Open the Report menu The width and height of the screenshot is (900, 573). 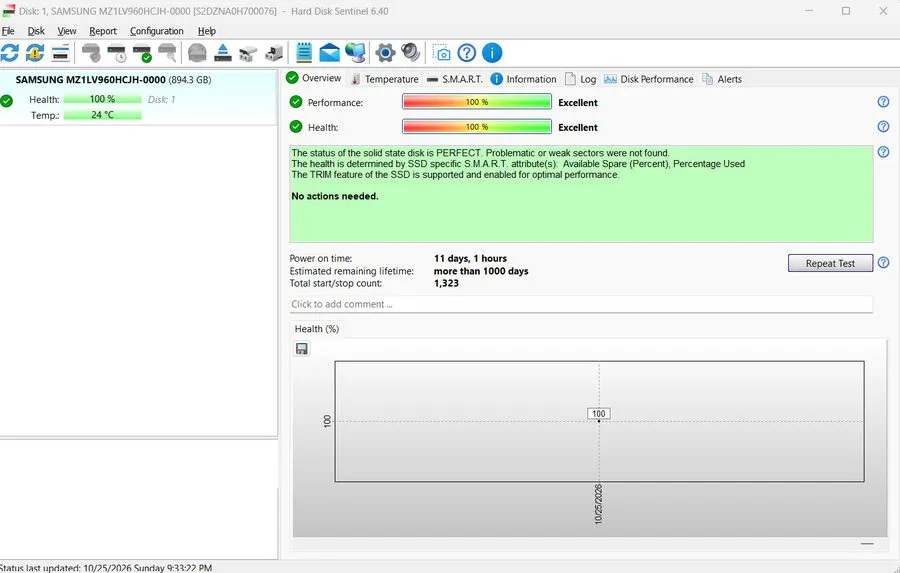click(x=103, y=31)
